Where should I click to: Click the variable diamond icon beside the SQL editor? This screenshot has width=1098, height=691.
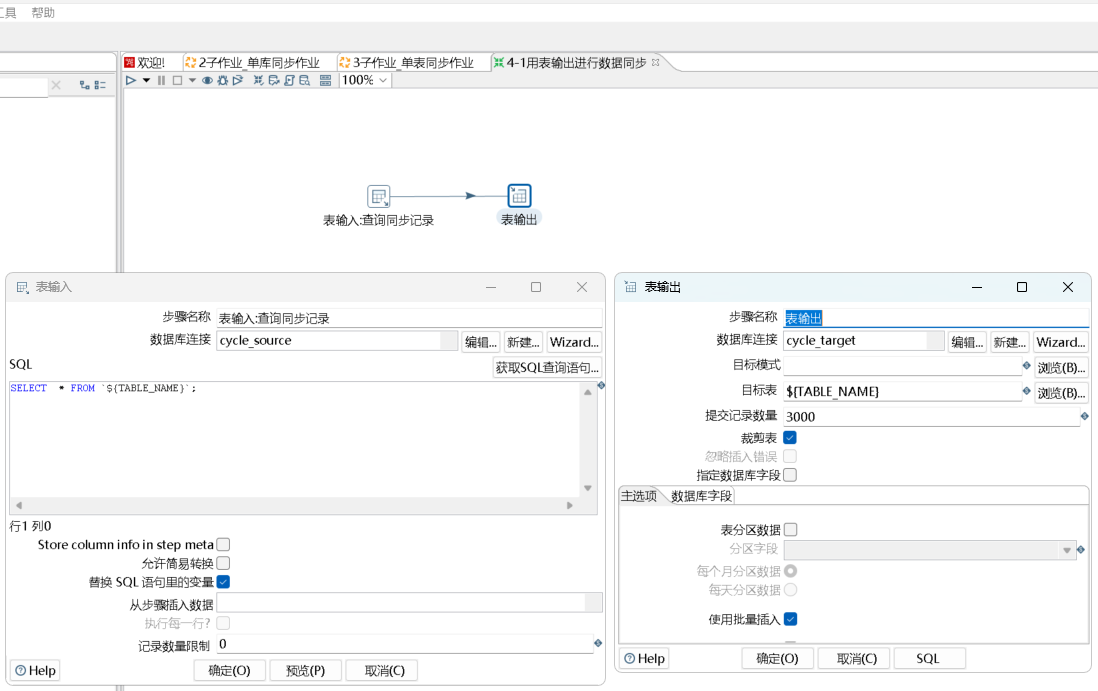pos(601,386)
